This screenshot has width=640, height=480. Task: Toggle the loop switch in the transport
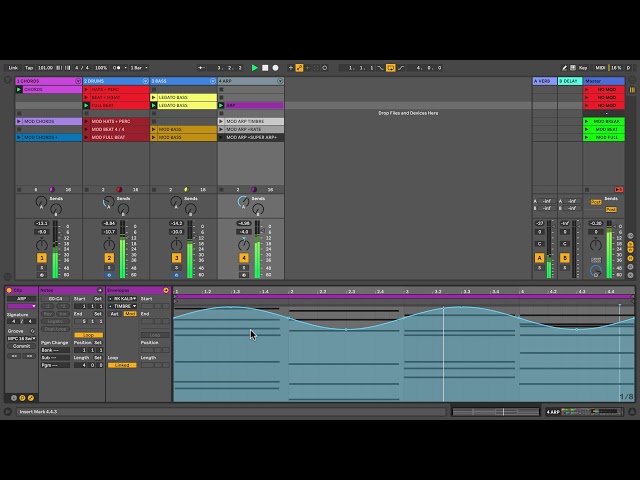(390, 68)
